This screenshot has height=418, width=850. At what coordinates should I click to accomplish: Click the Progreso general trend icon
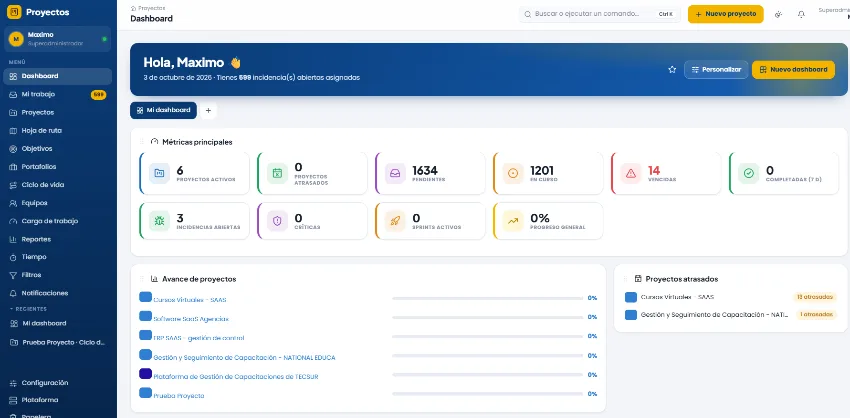click(513, 221)
